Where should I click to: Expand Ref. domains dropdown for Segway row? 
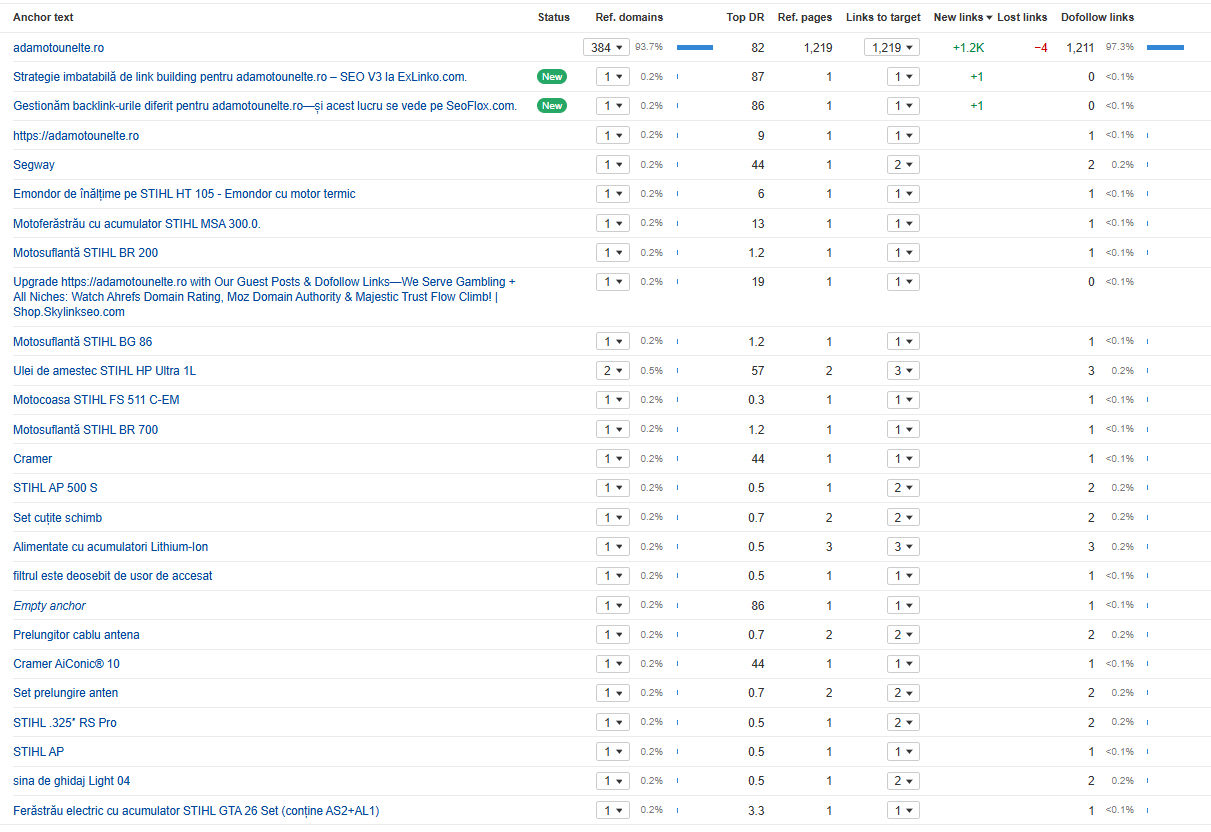[x=612, y=165]
